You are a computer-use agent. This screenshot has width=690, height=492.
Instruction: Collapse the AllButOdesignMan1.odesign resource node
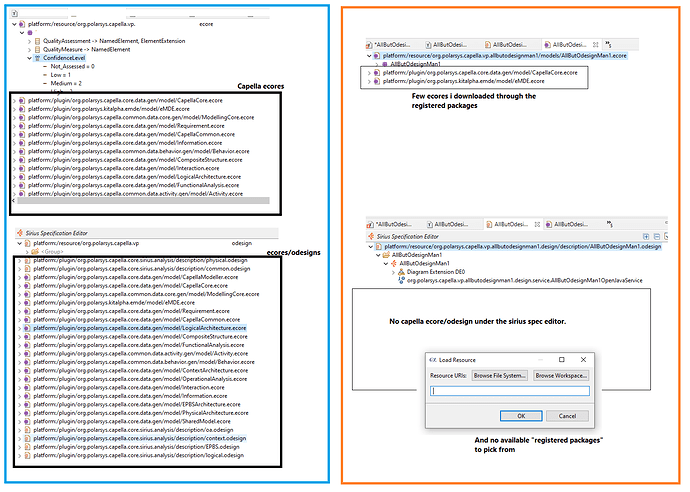[x=371, y=247]
